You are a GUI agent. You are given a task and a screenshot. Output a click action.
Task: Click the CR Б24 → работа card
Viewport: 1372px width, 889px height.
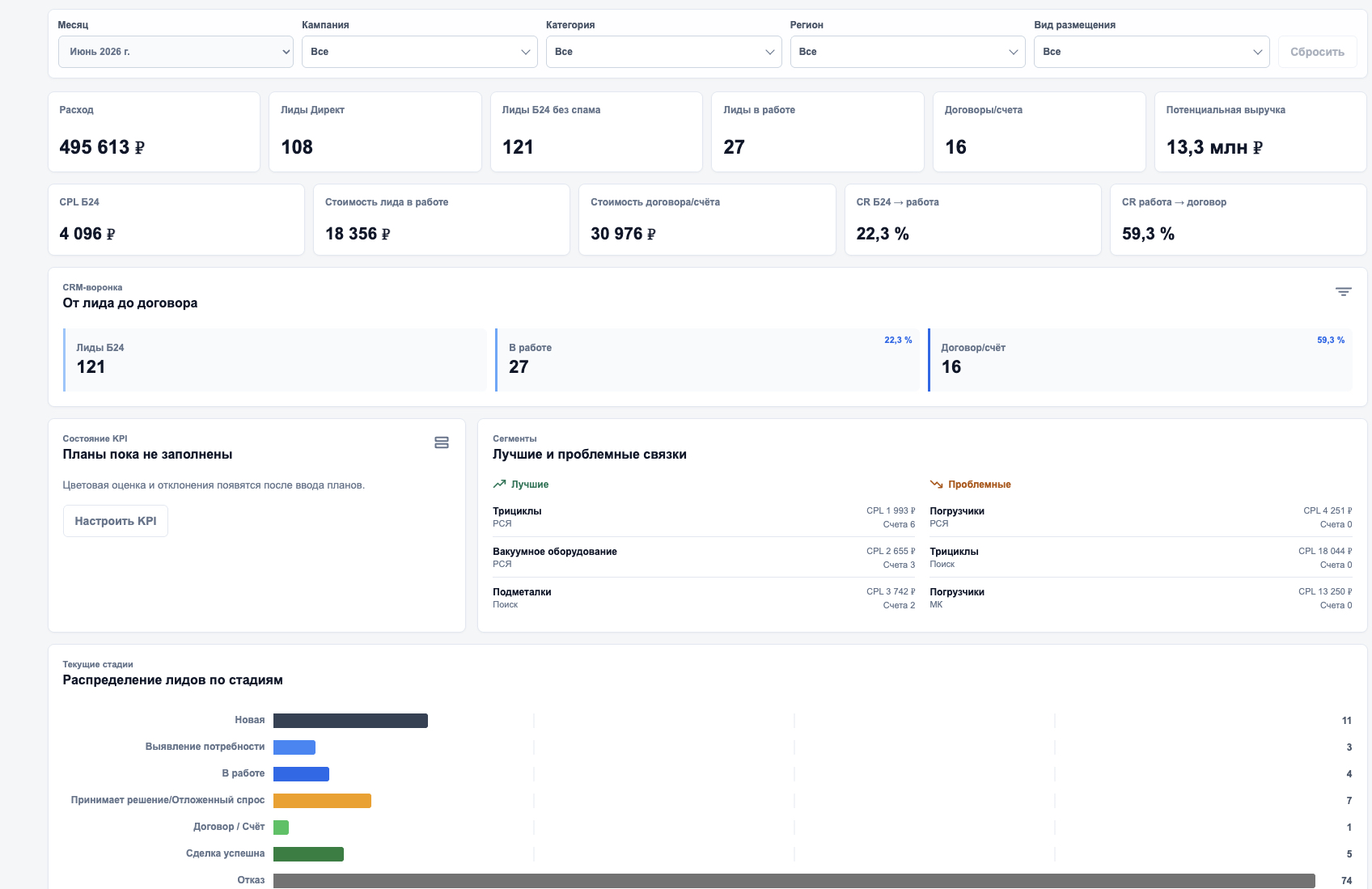point(973,220)
